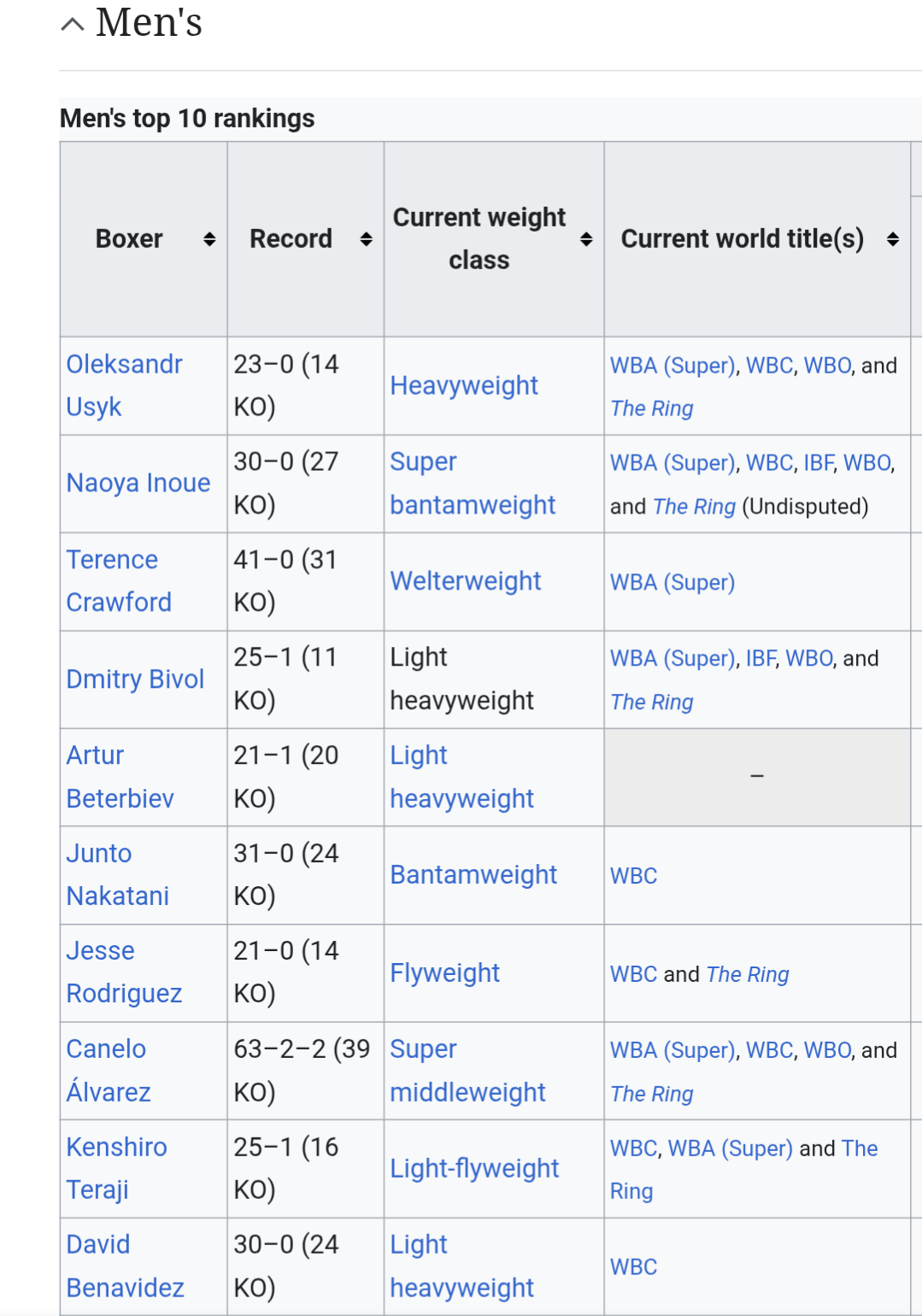
Task: Select Men's top 10 rankings caption
Action: (187, 118)
